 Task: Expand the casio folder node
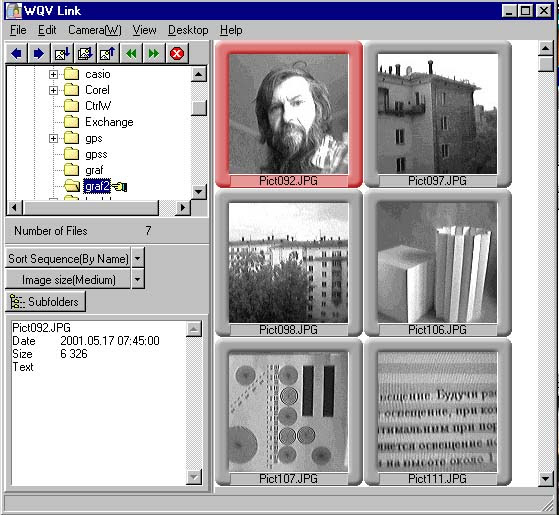coord(53,74)
